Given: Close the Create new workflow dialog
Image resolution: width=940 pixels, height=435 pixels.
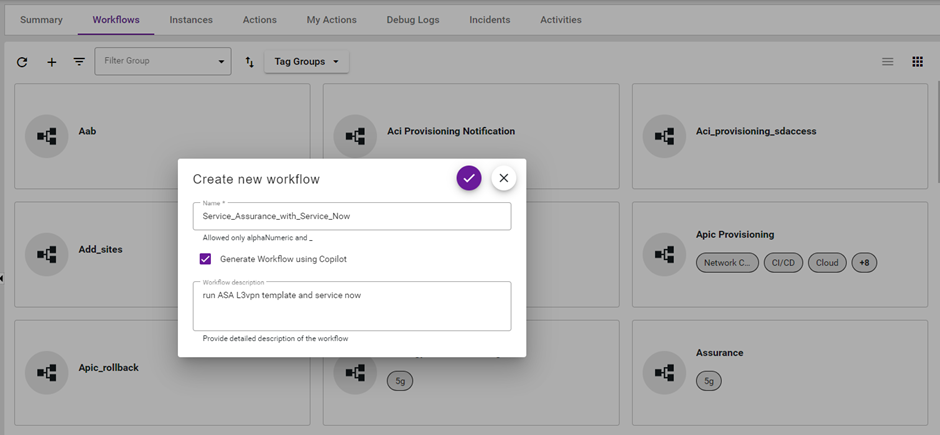Looking at the screenshot, I should [x=504, y=178].
